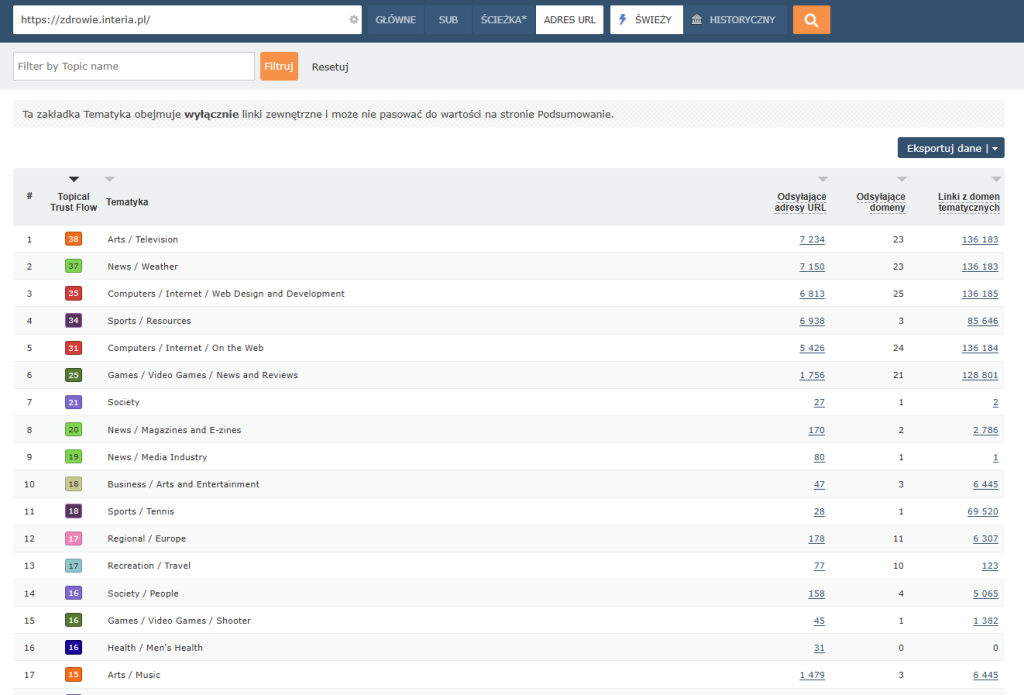This screenshot has width=1024, height=695.
Task: Click the orange search magnifier button
Action: coord(811,20)
